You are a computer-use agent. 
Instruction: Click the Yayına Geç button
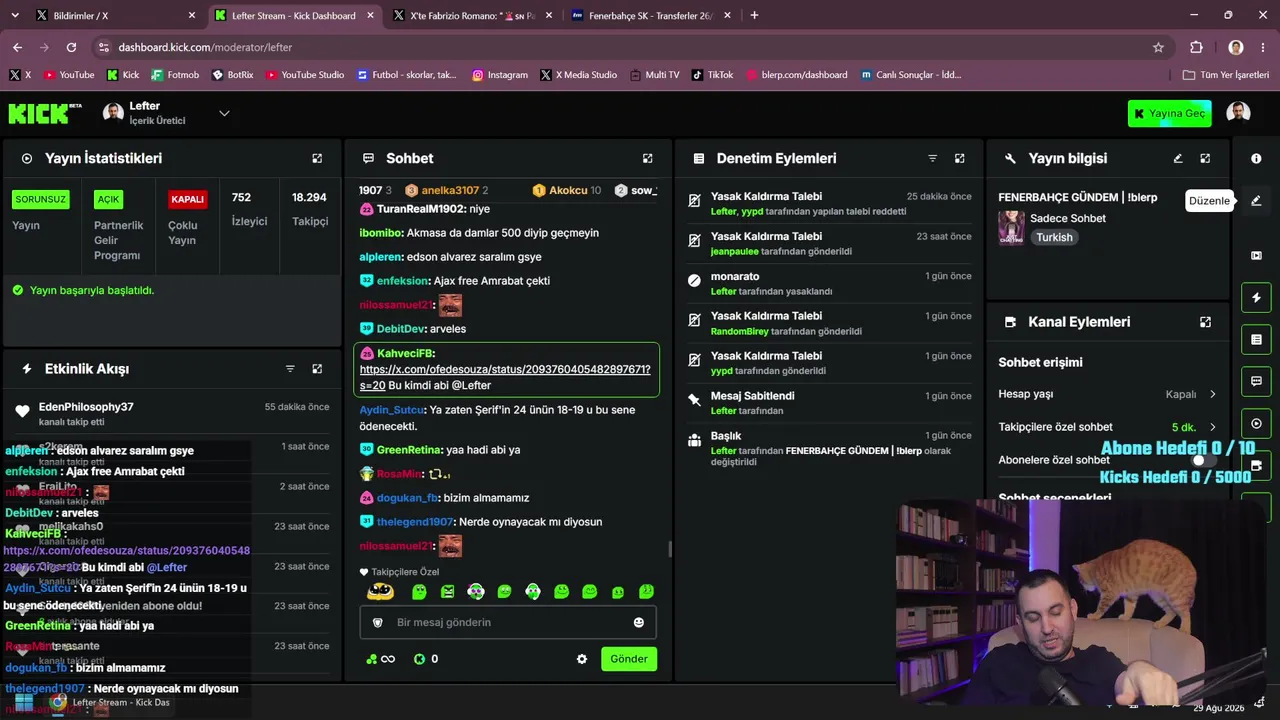coord(1169,113)
